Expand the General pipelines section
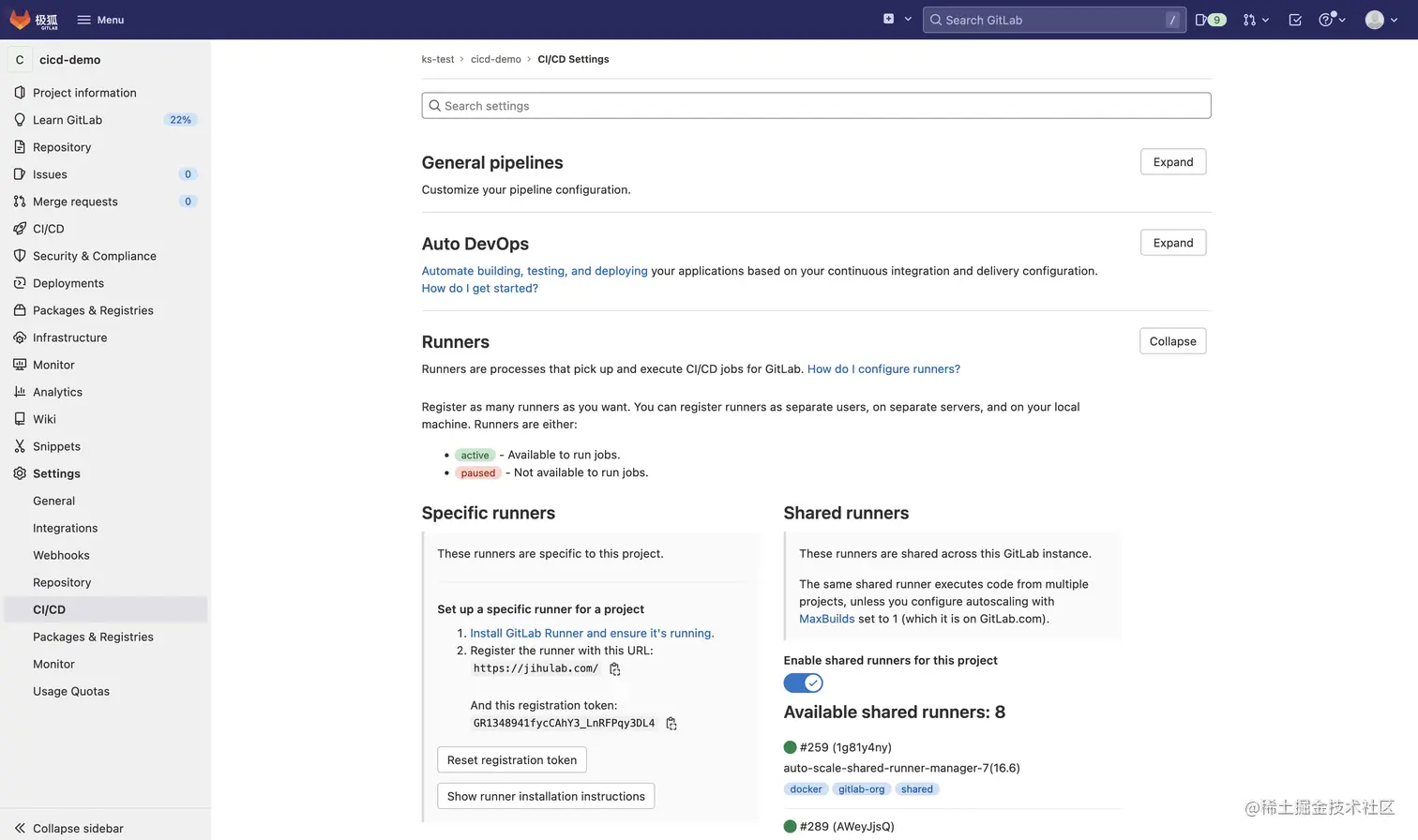Screen dimensions: 1418x840 pyautogui.click(x=1173, y=162)
